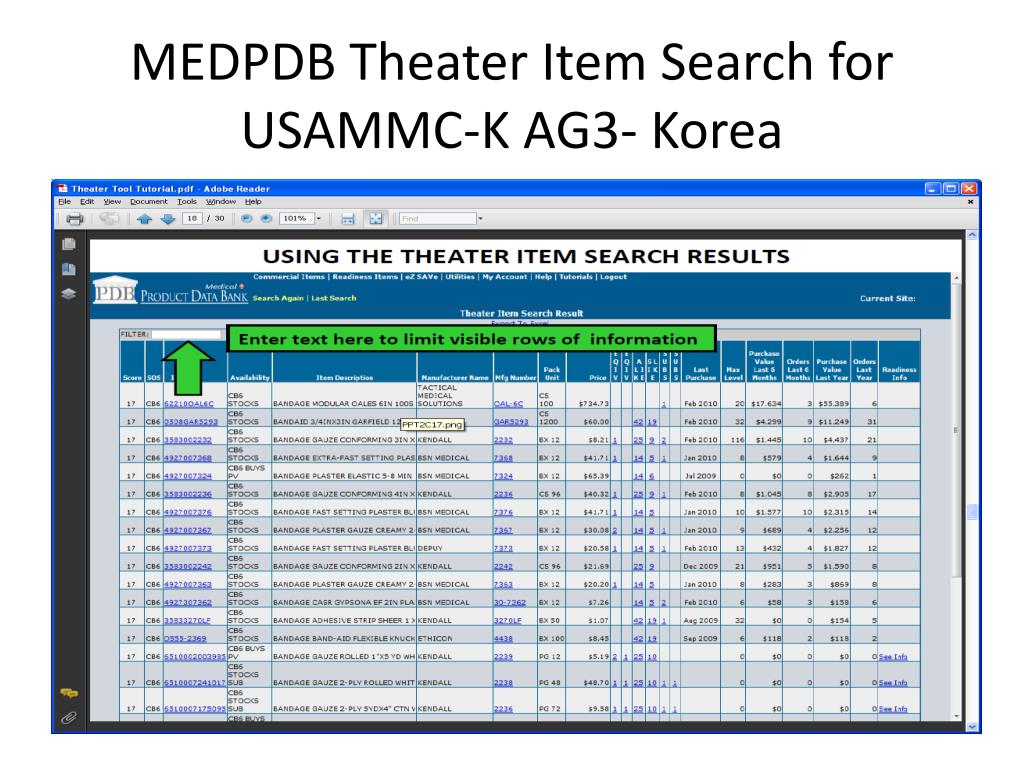Open the zoom percentage dropdown arrow

[x=319, y=219]
